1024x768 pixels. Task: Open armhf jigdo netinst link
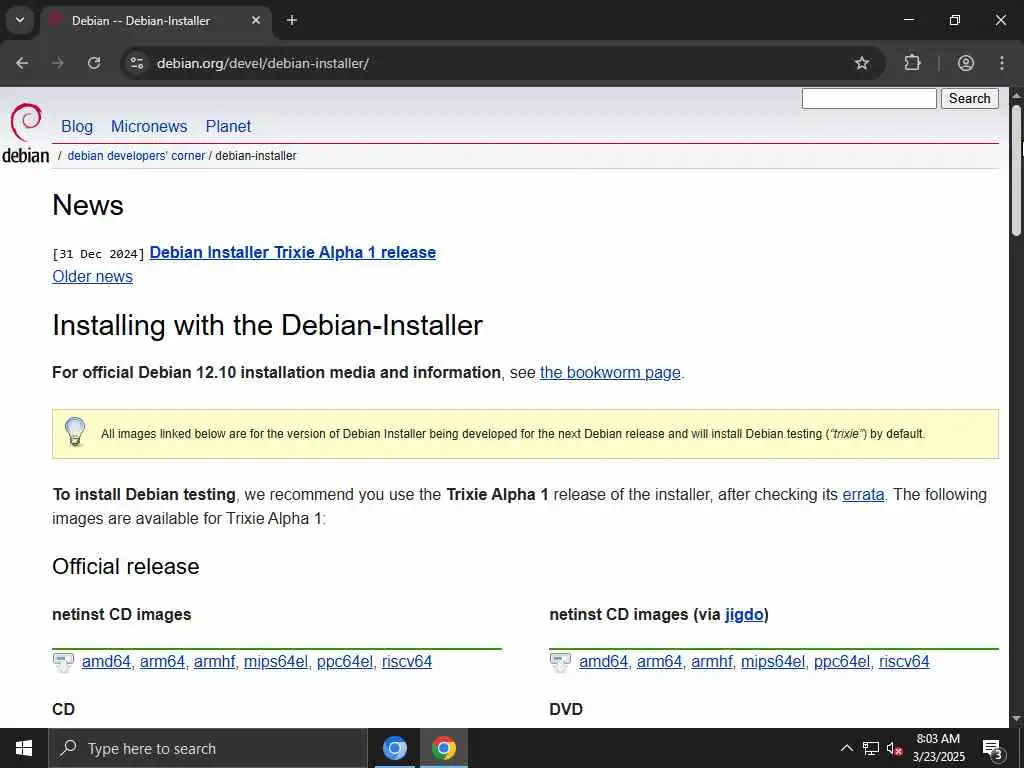(712, 662)
